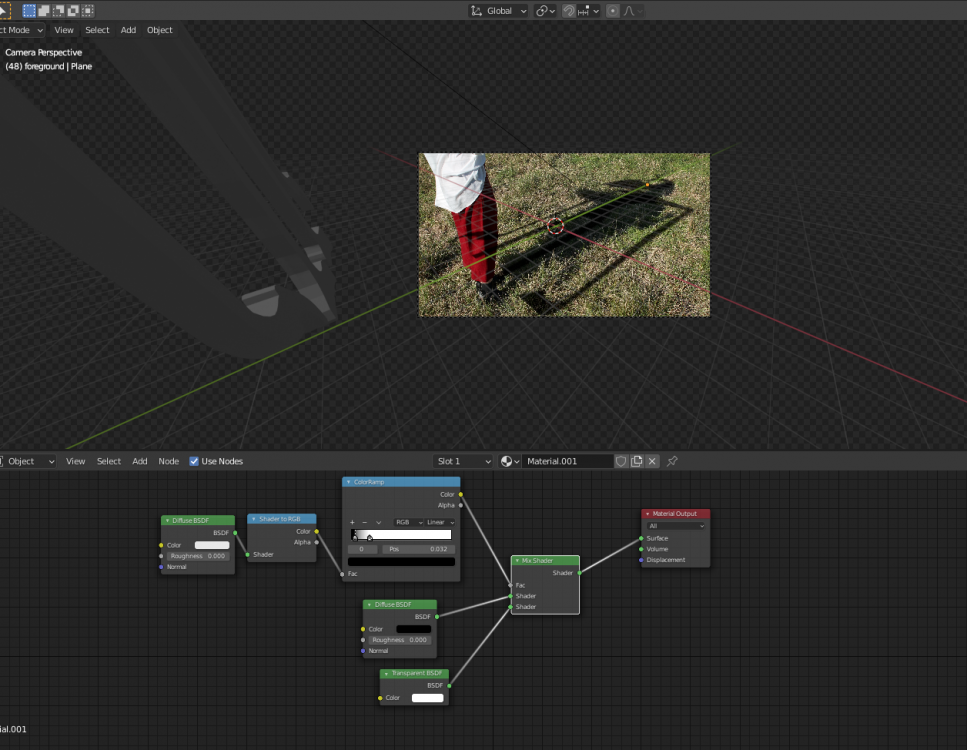Click the Material Output node title
Screen dimensions: 967x750
[676, 514]
